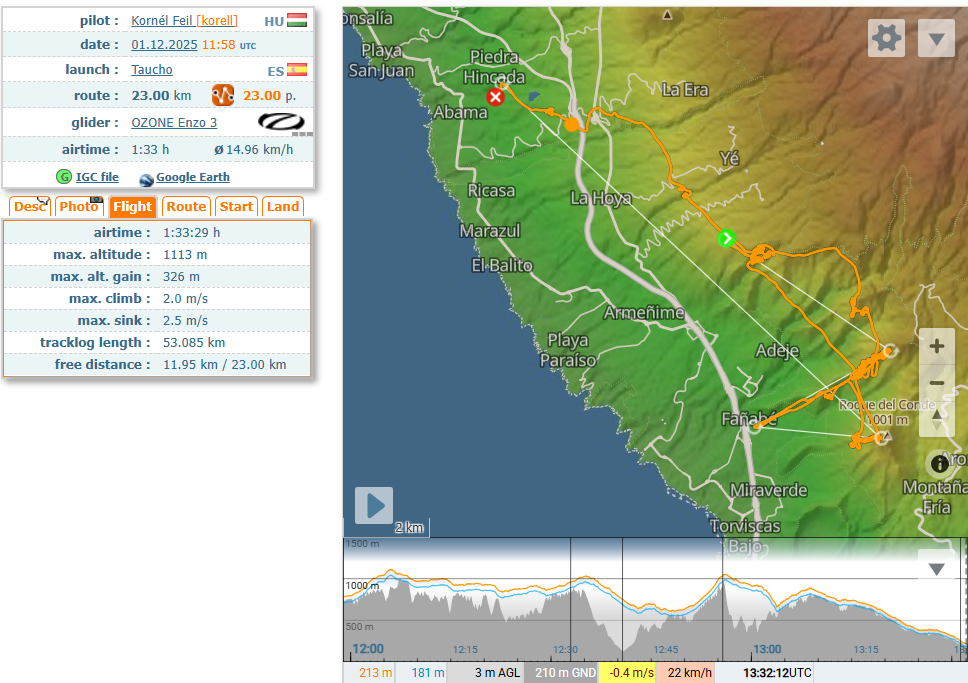Expand the map layers dropdown arrow
Viewport: 968px width, 683px height.
936,39
